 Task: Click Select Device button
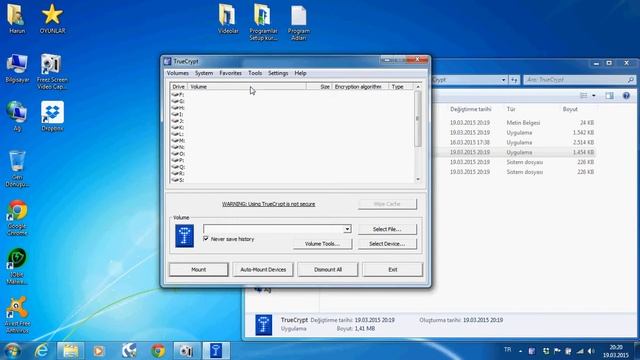click(387, 244)
